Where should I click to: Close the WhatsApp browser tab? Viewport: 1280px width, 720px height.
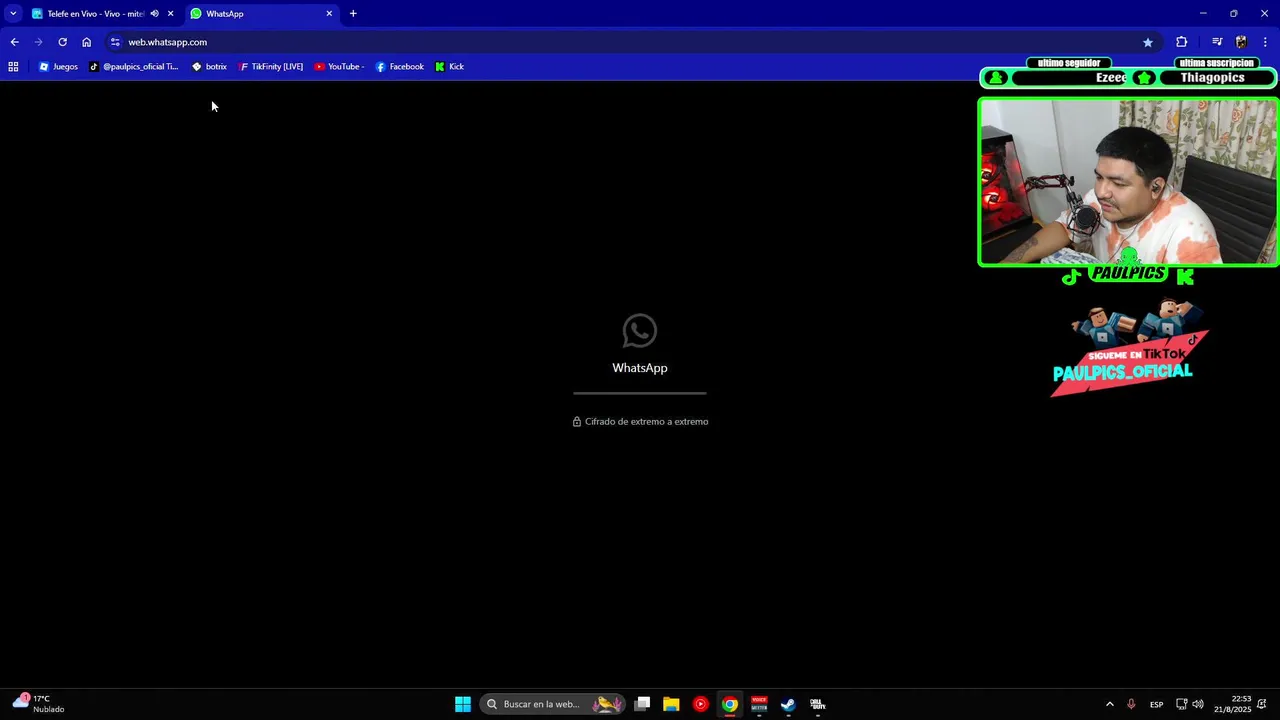(x=329, y=14)
